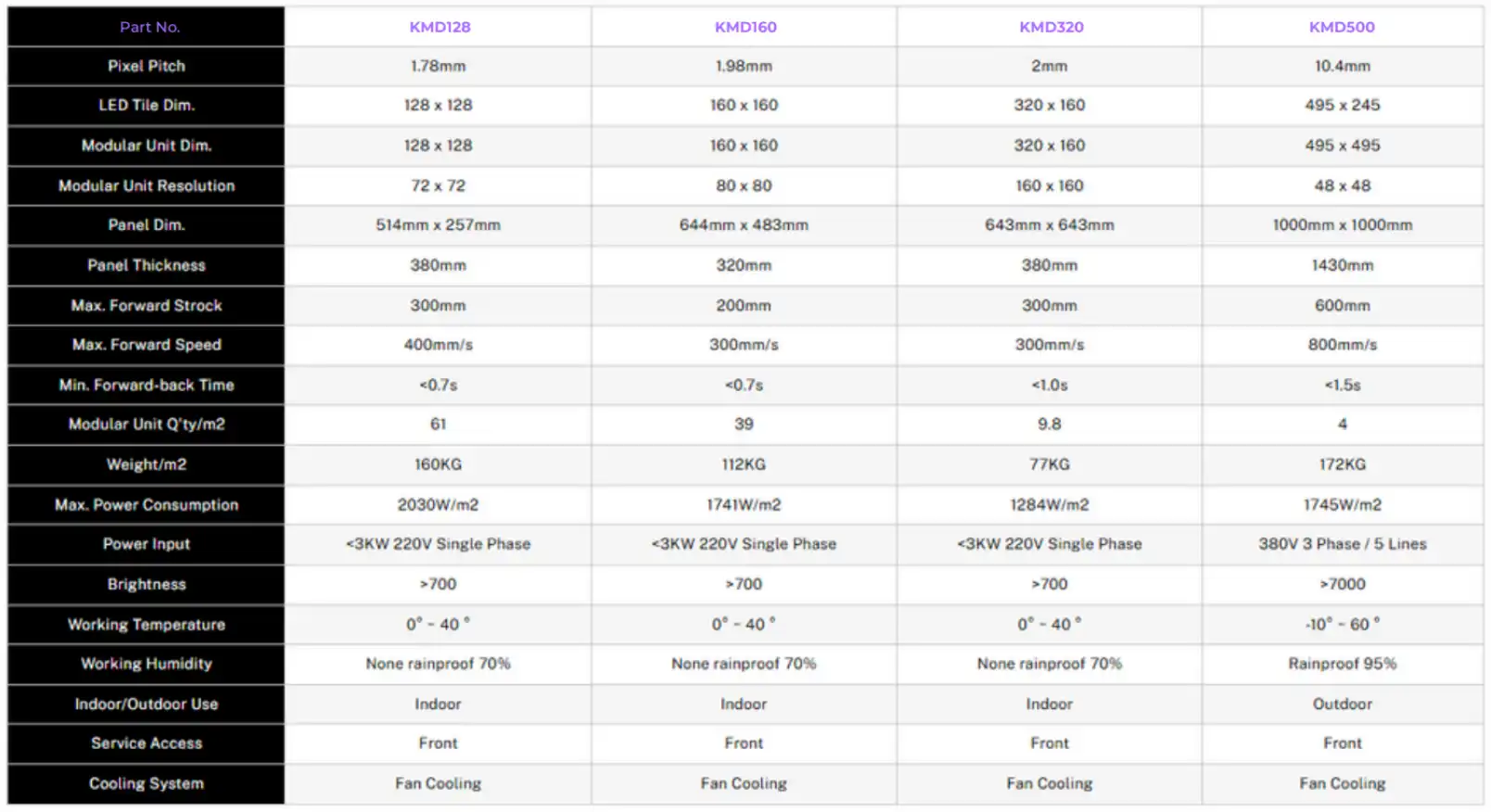
Task: Select the KMD160 column header
Action: point(745,27)
